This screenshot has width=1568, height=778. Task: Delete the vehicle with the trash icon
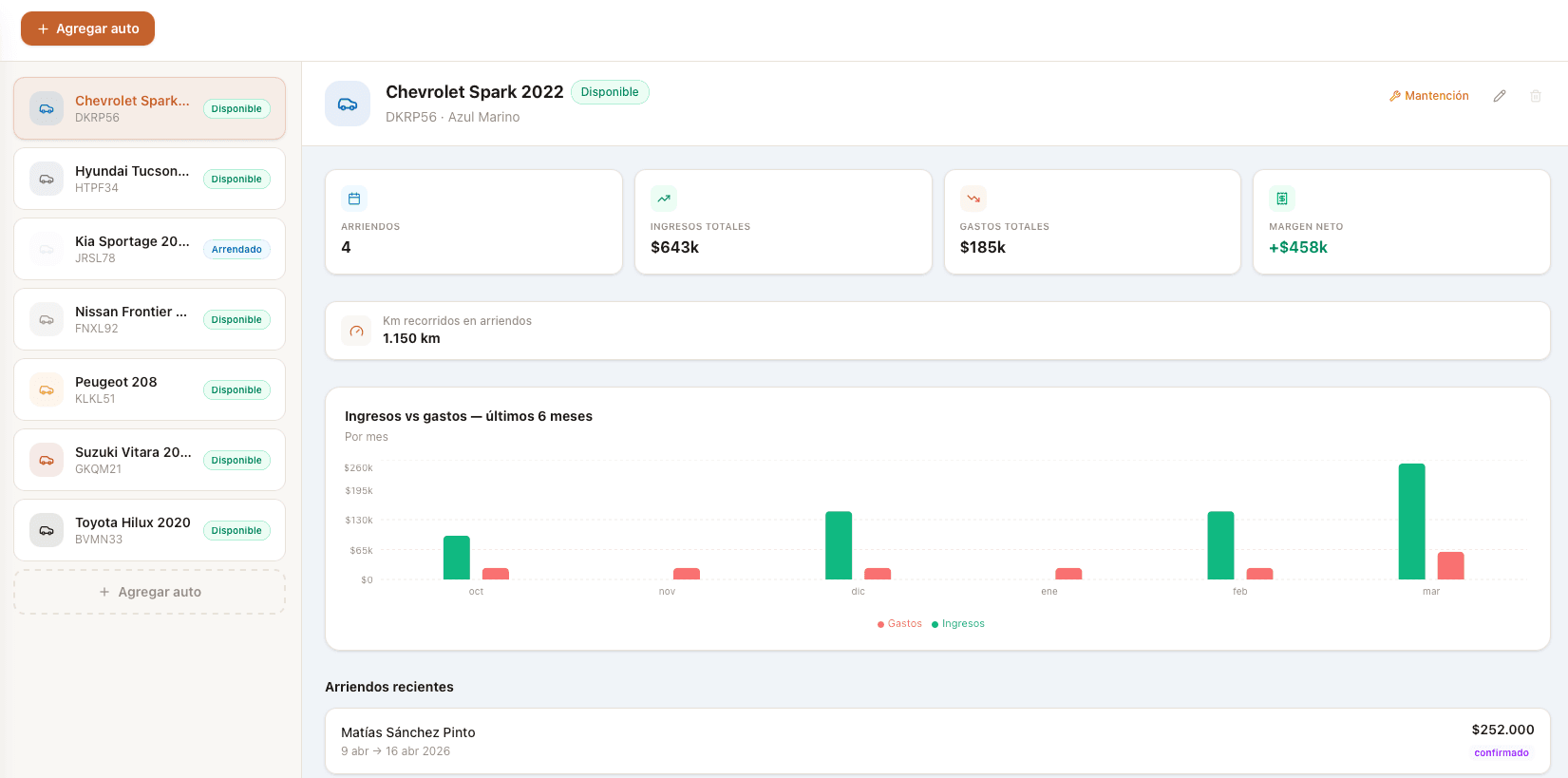coord(1536,96)
